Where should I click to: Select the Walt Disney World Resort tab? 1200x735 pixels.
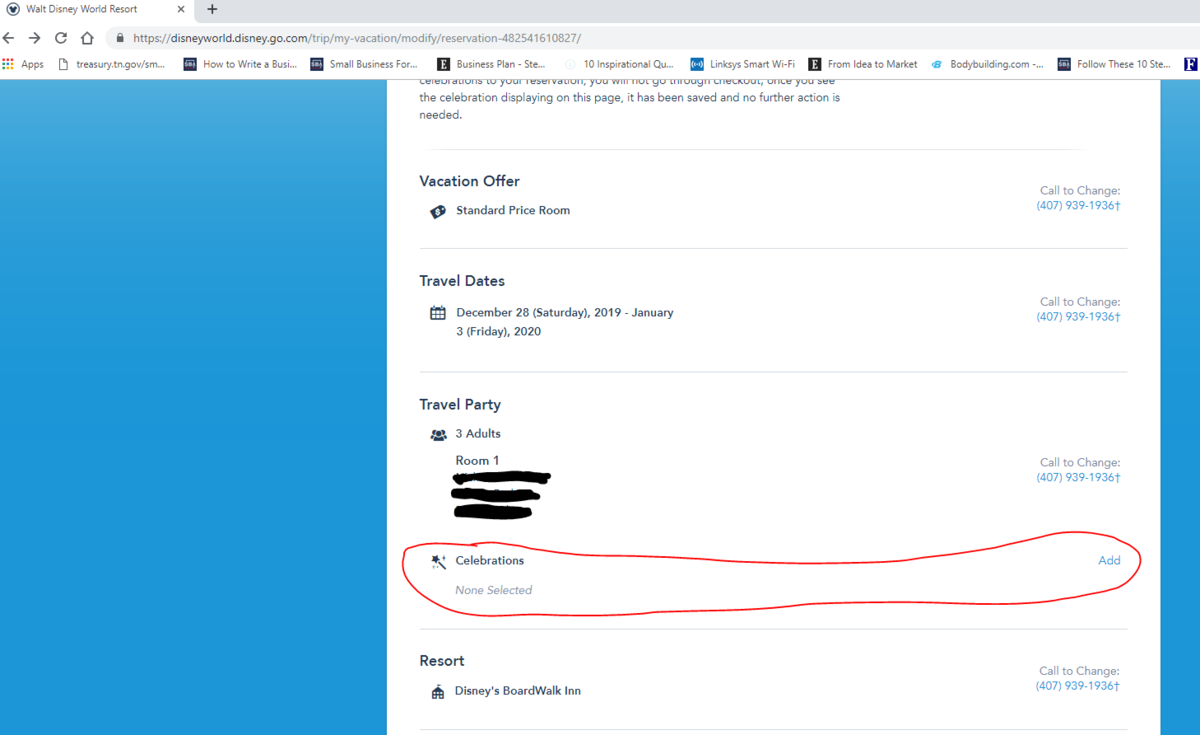[82, 10]
